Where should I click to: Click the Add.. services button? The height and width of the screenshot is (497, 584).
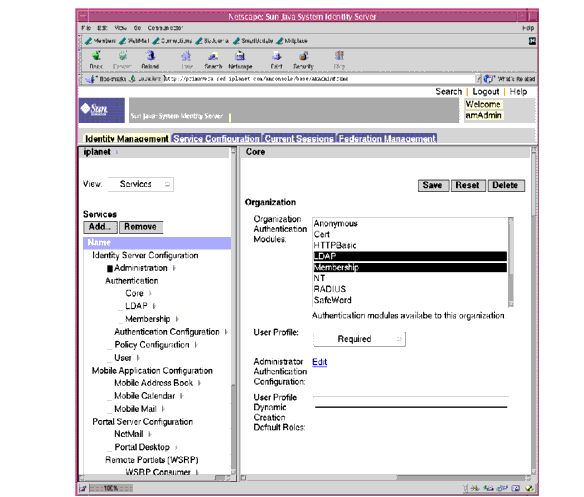[x=100, y=227]
